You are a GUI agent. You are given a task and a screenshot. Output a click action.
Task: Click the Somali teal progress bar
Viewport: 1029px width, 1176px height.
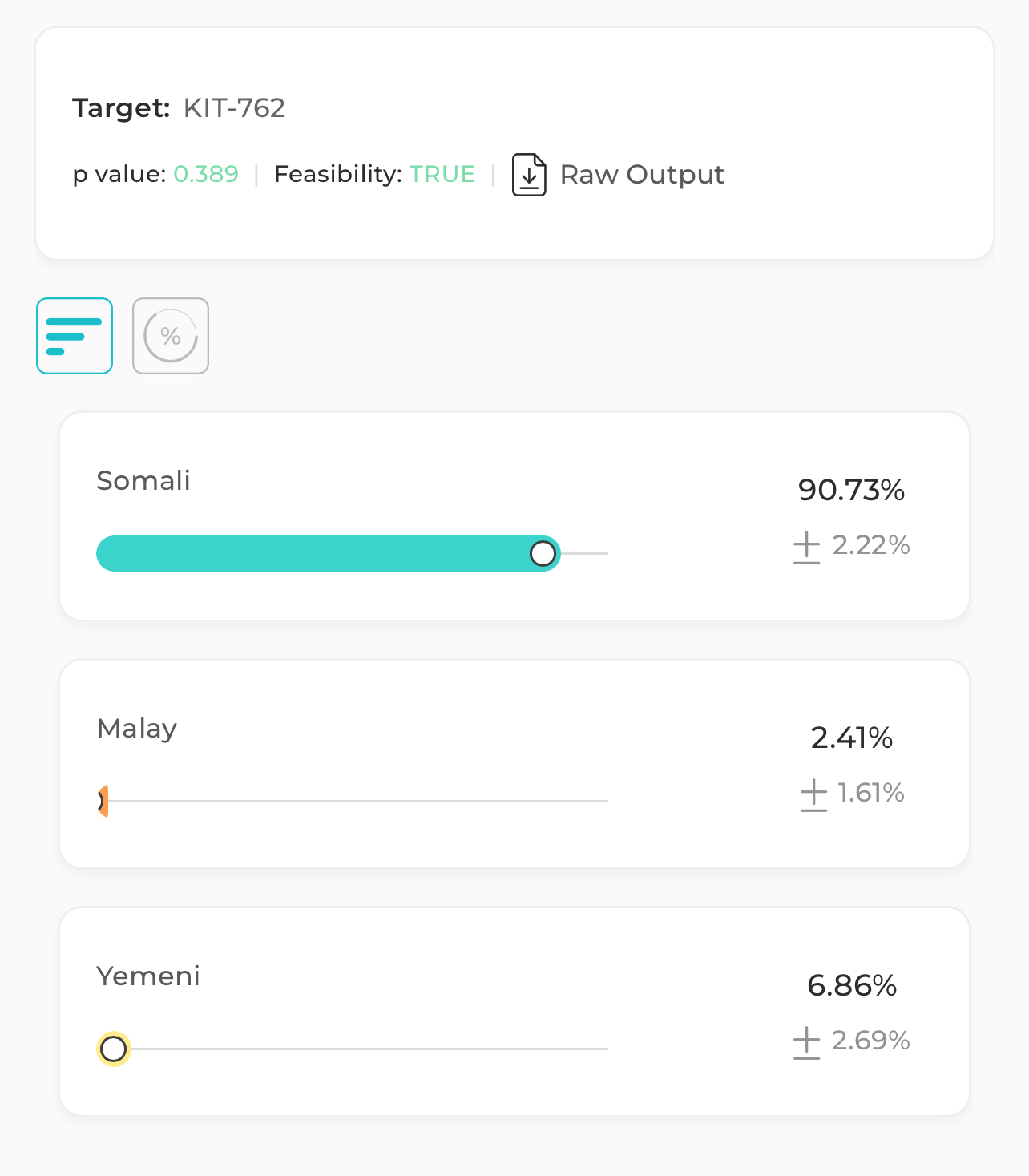click(x=313, y=554)
